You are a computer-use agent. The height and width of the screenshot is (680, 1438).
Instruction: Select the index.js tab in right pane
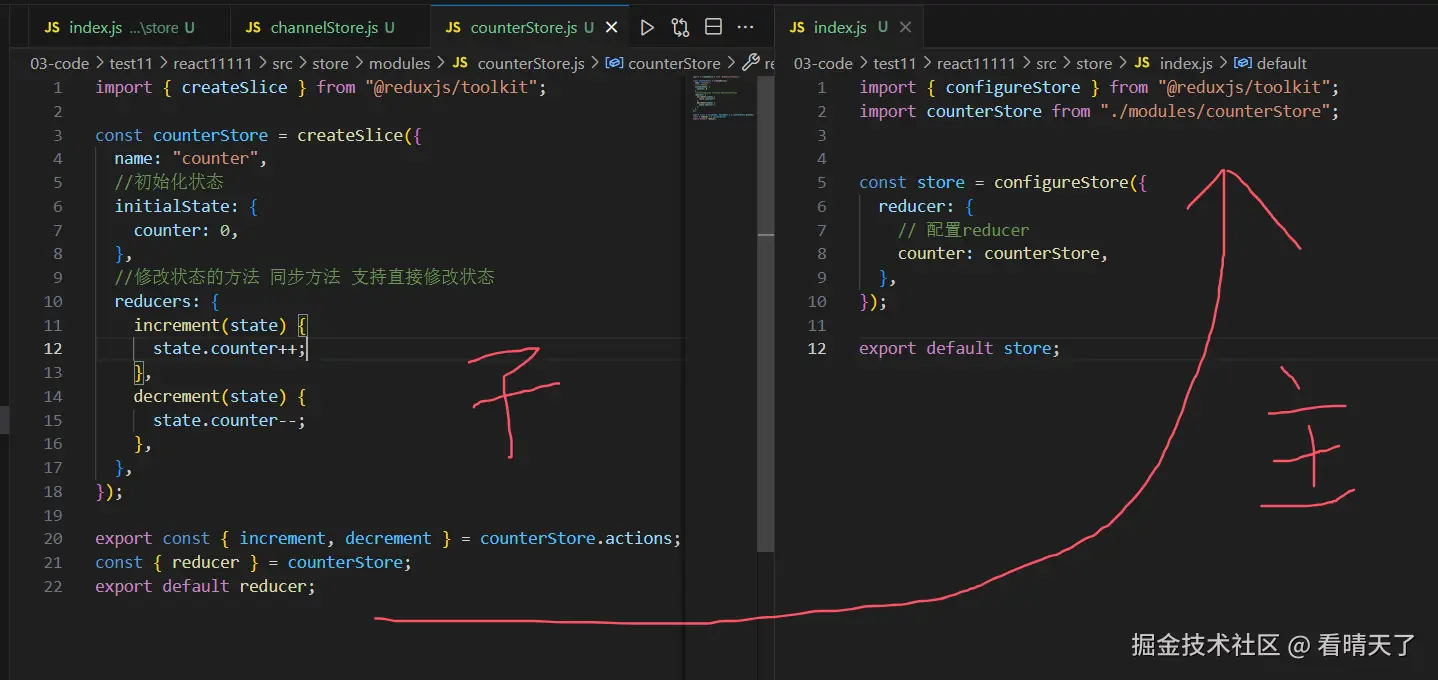pyautogui.click(x=850, y=27)
